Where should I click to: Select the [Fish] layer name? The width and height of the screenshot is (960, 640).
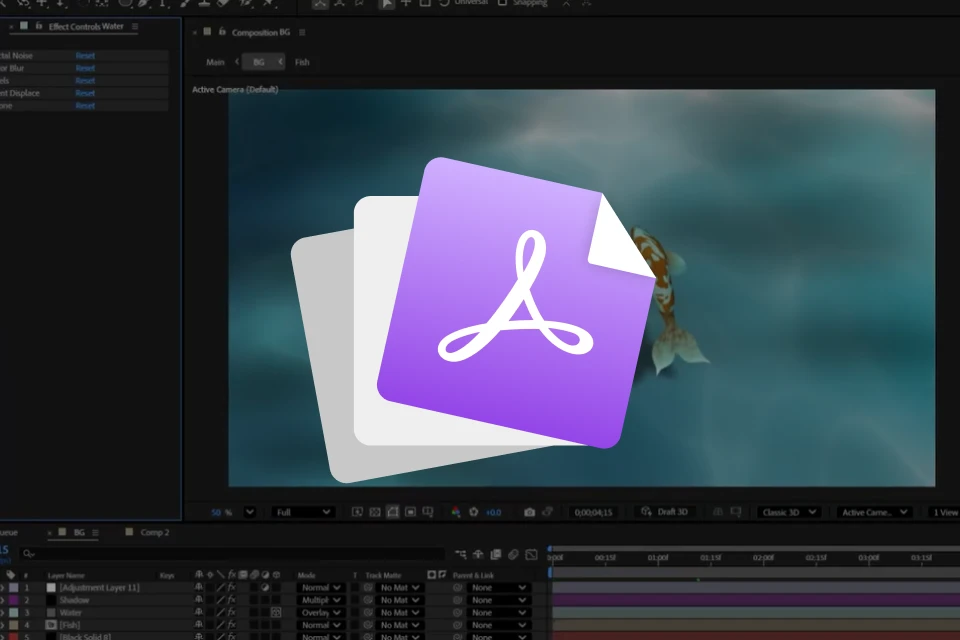[70, 625]
